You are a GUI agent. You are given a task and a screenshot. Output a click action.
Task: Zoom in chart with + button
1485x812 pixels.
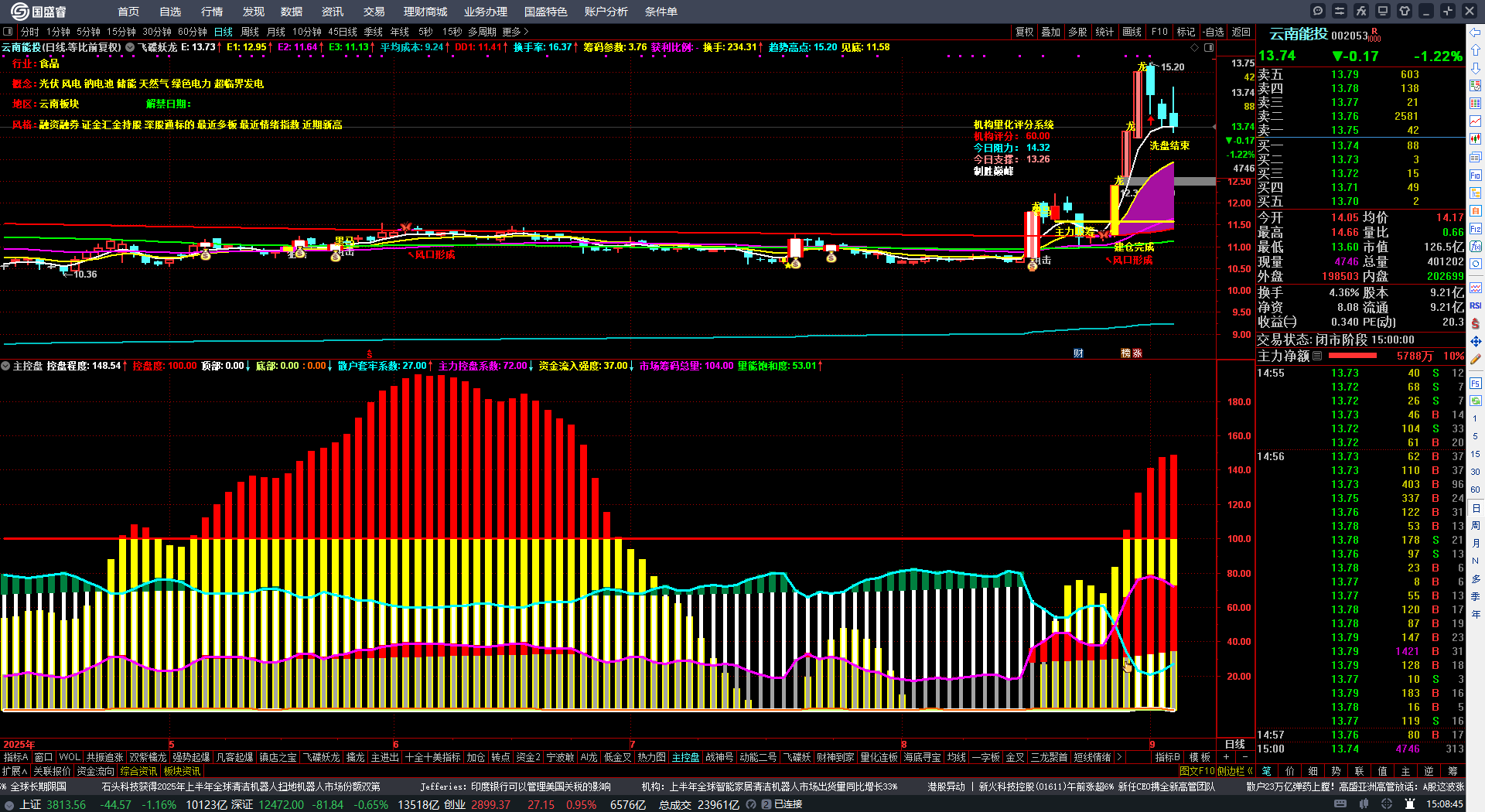pyautogui.click(x=1226, y=757)
